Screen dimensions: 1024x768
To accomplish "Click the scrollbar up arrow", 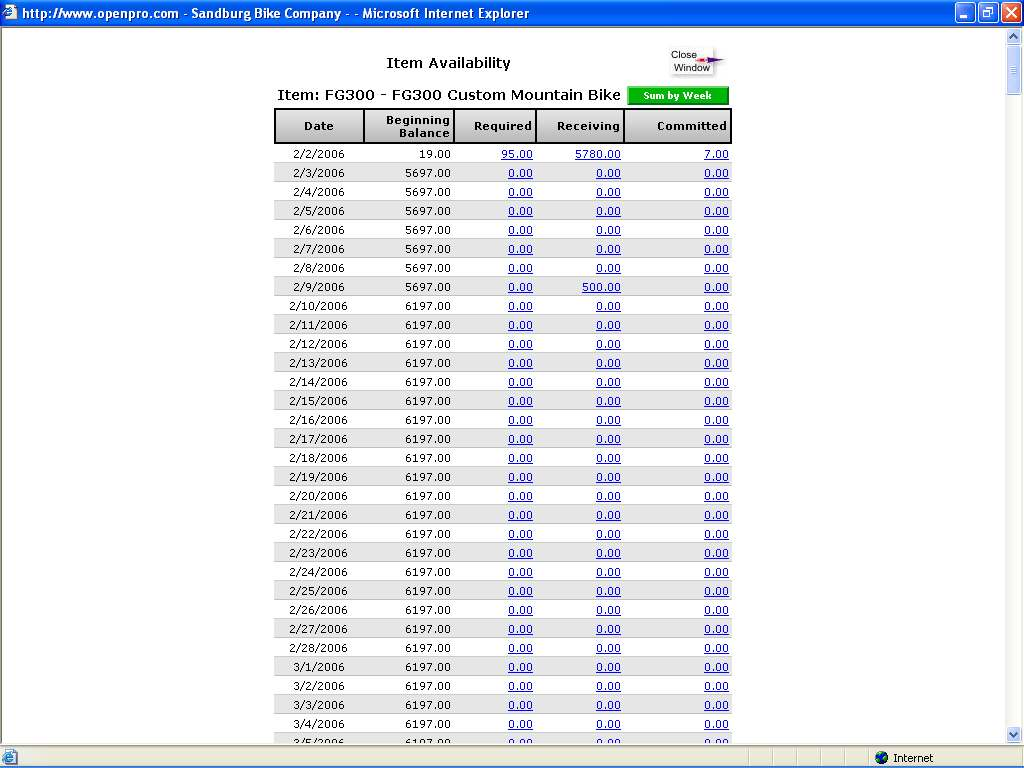I will tap(1014, 37).
